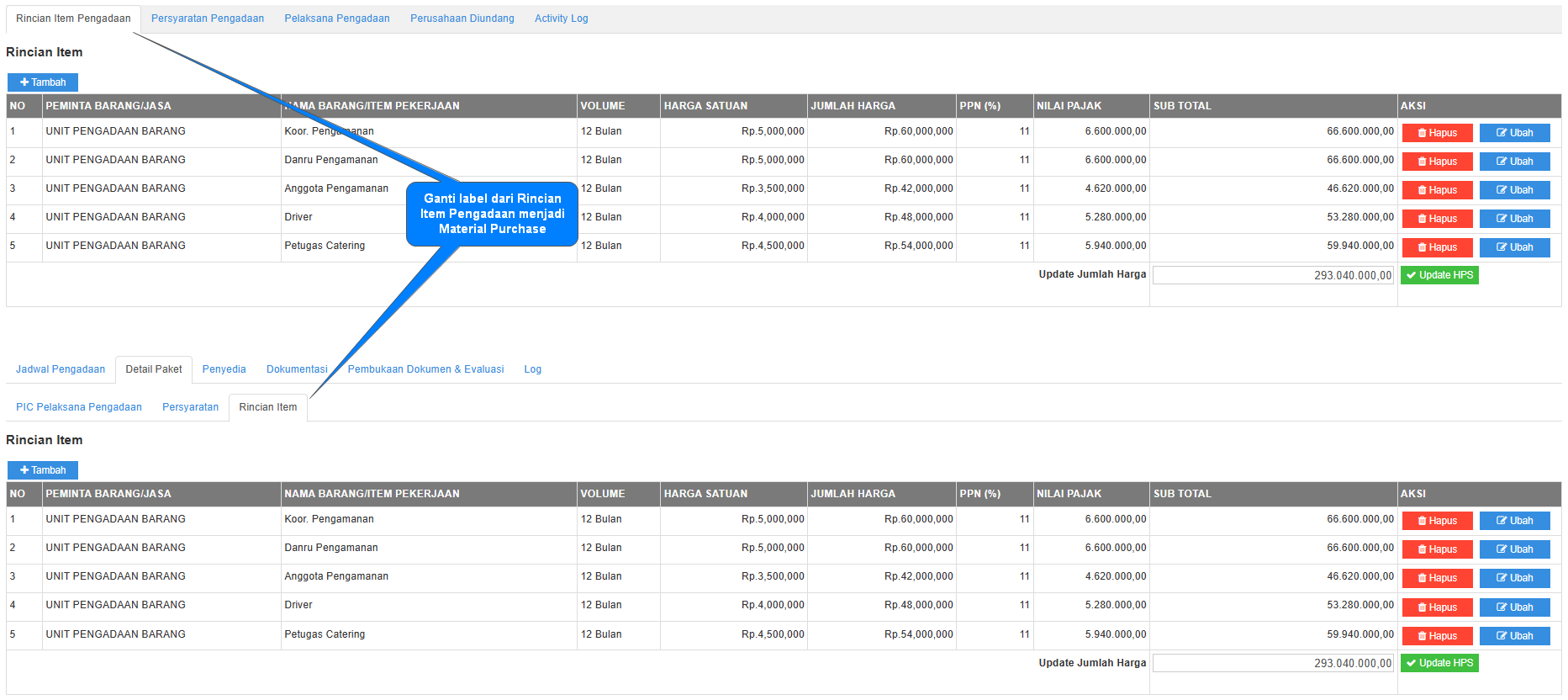Switch to Jadwal Pengadaan tab
1568x700 pixels.
point(61,369)
